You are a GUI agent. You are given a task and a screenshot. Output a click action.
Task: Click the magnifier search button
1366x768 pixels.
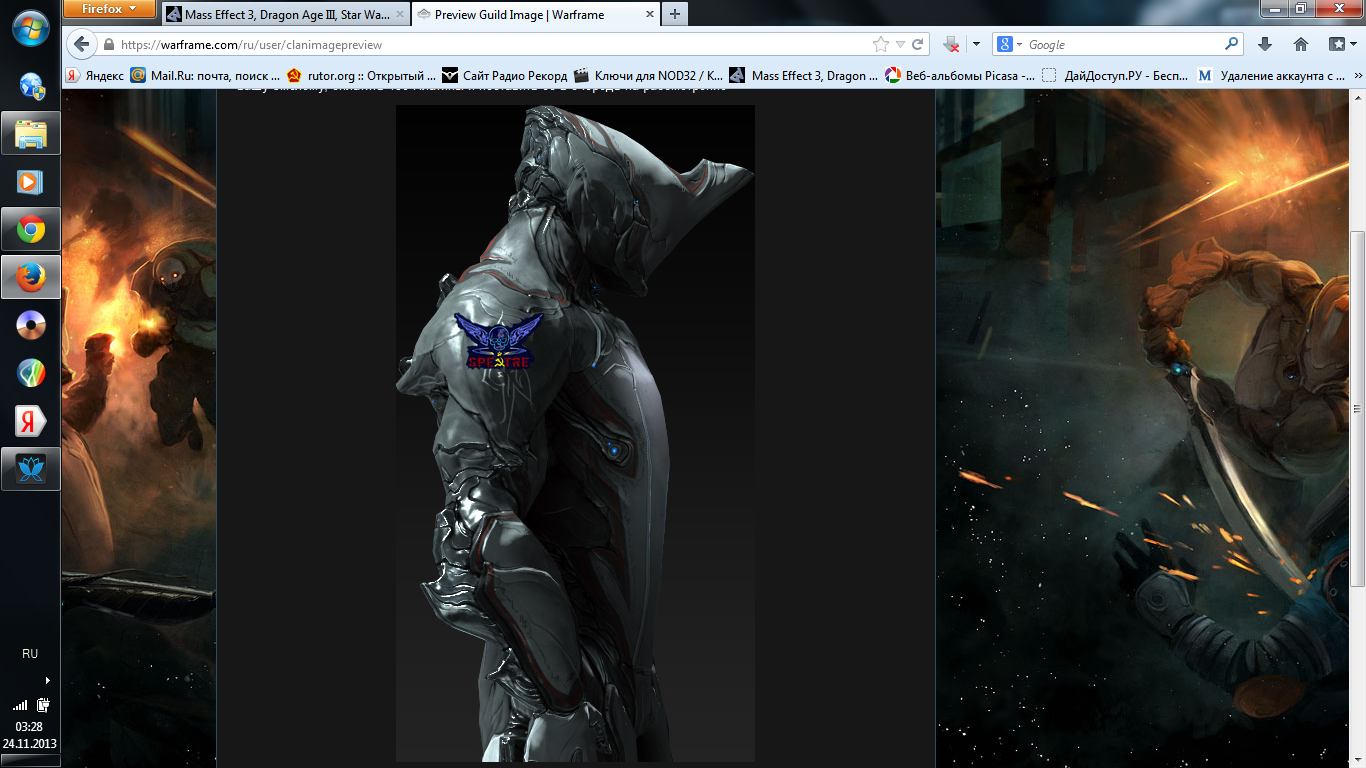click(1232, 44)
